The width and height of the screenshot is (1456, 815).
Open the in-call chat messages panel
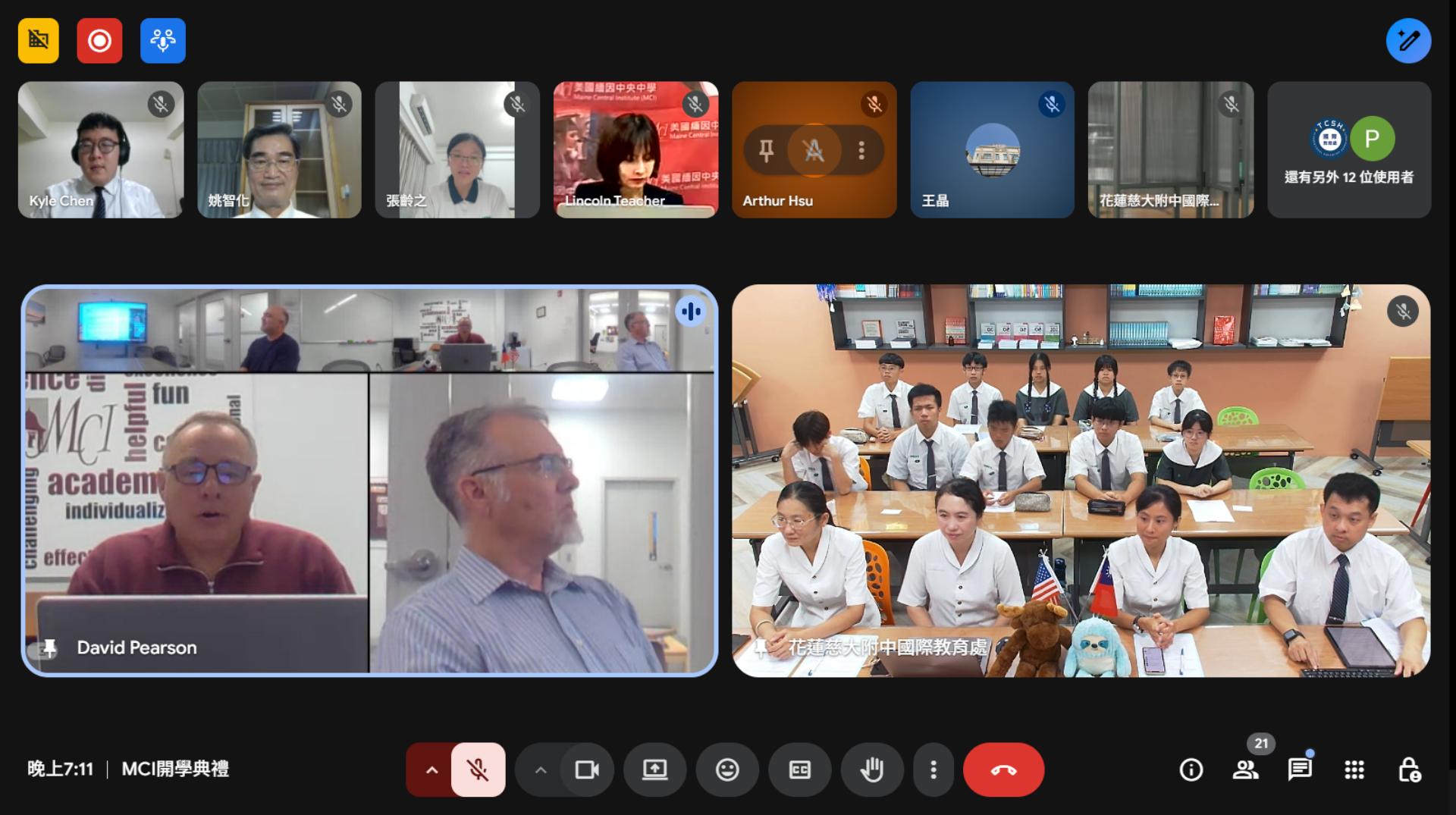[1300, 770]
